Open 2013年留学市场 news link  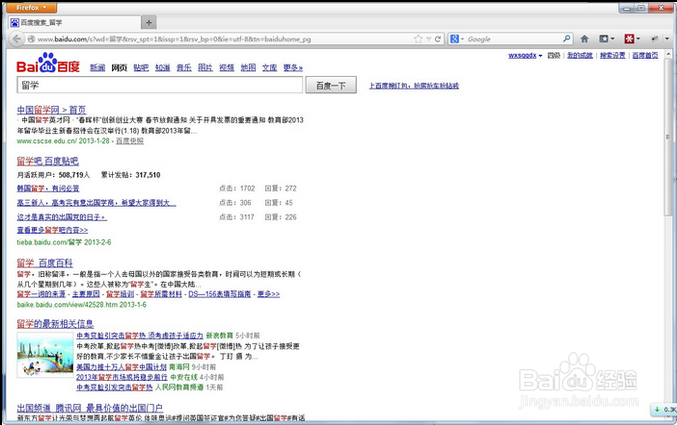[x=122, y=377]
